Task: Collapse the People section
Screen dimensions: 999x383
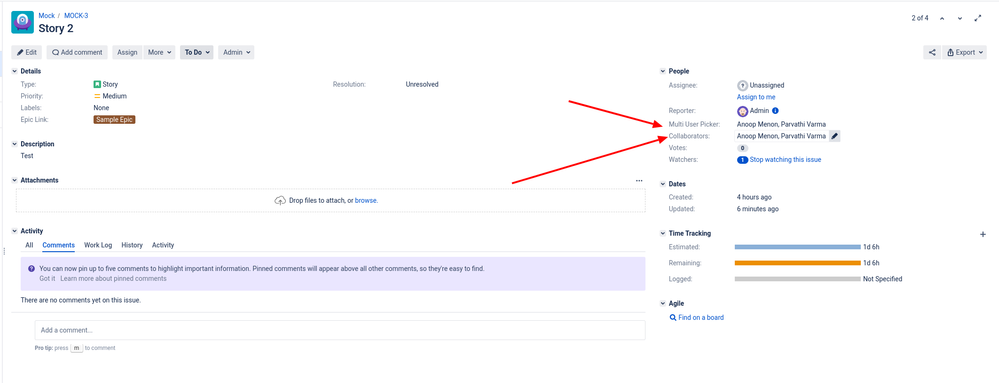Action: [x=663, y=71]
